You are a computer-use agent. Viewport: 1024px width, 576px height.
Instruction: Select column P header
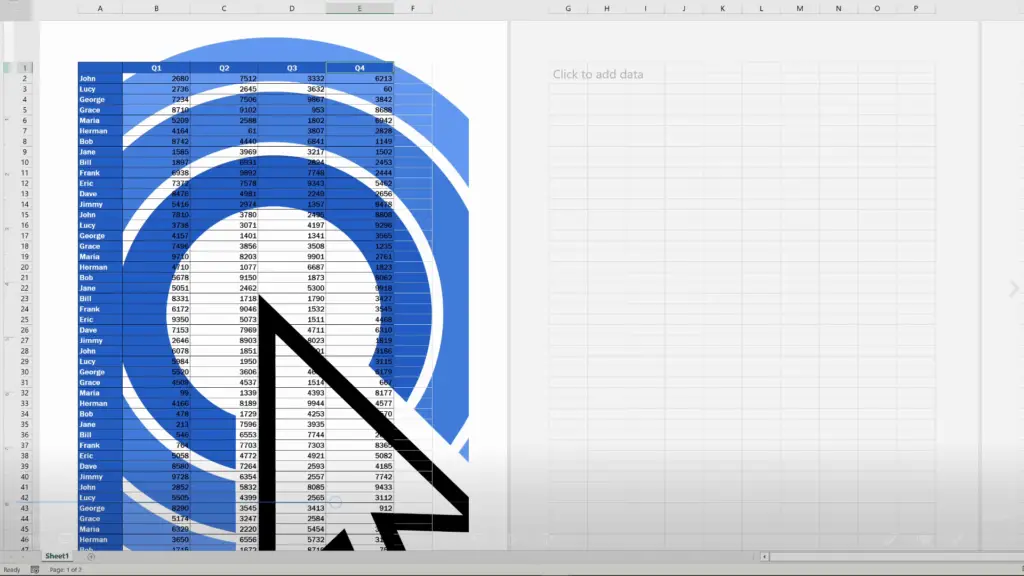pyautogui.click(x=916, y=8)
